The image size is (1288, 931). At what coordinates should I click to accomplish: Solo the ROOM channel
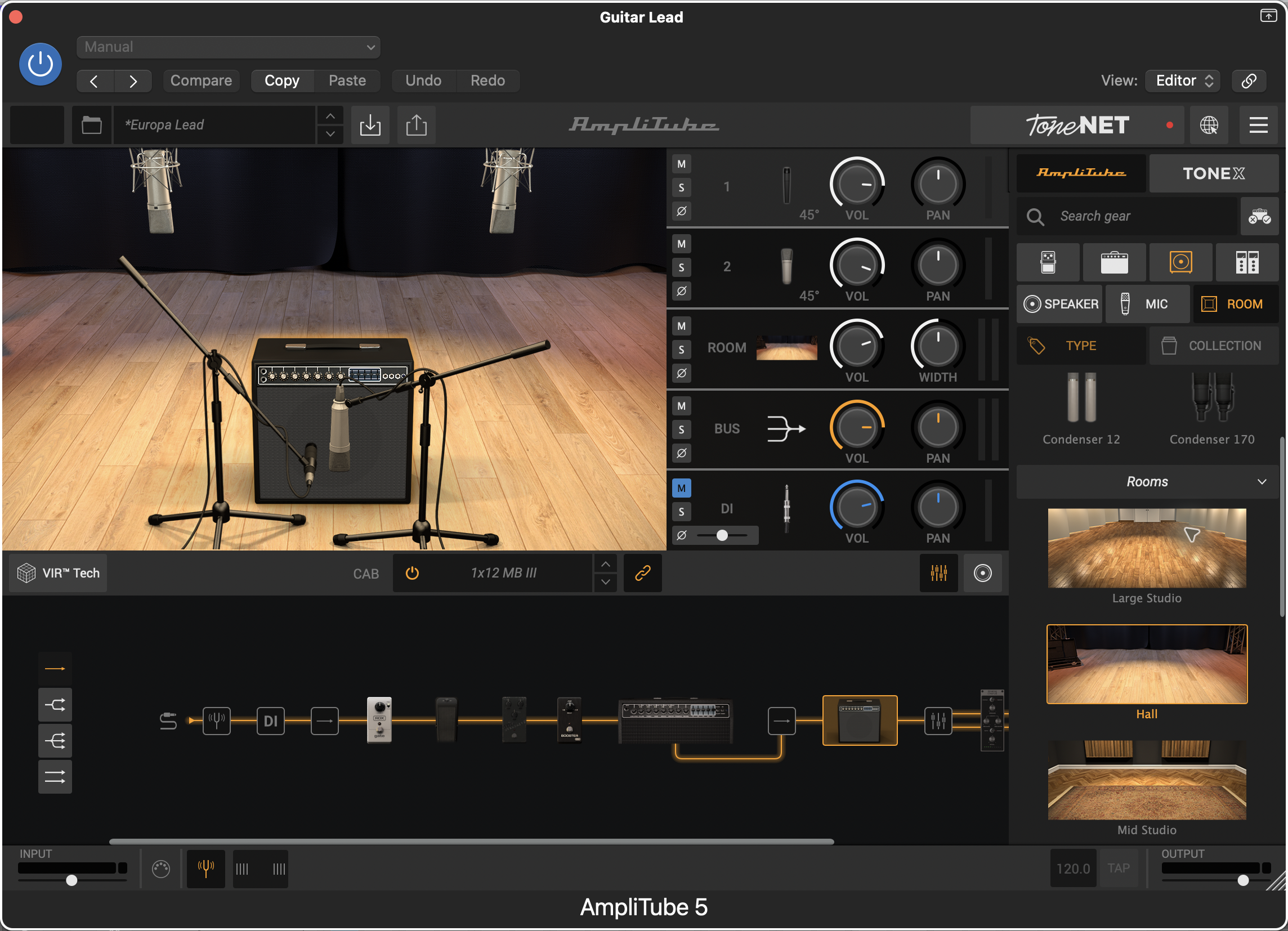coord(682,349)
